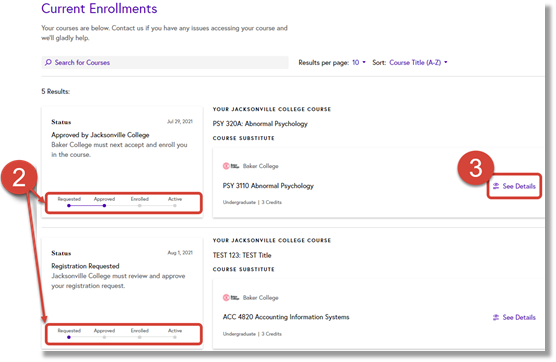This screenshot has height=362, width=556.
Task: Click Status label in the PSY 320A card
Action: 61,122
